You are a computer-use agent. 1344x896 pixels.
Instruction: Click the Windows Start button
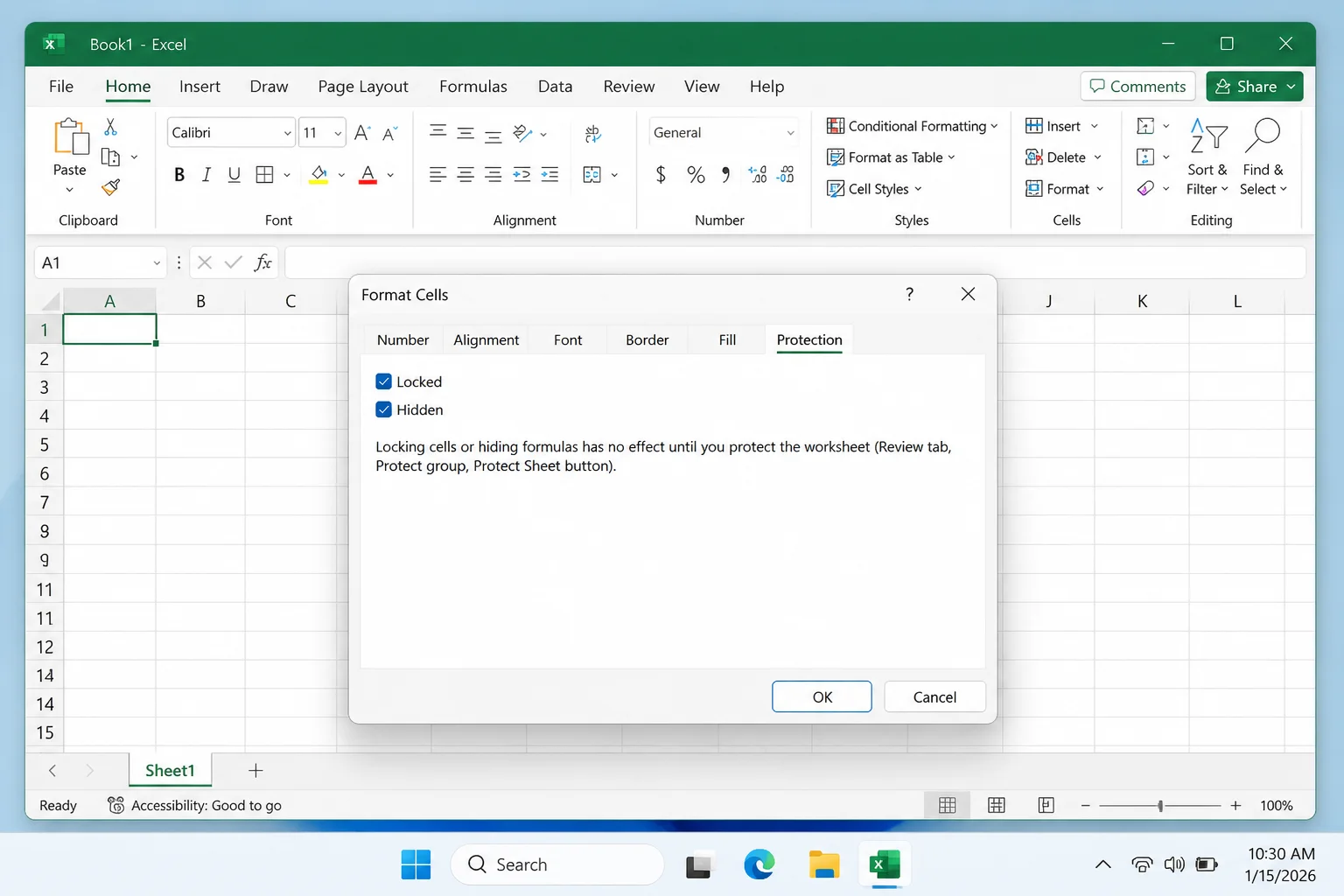point(416,864)
